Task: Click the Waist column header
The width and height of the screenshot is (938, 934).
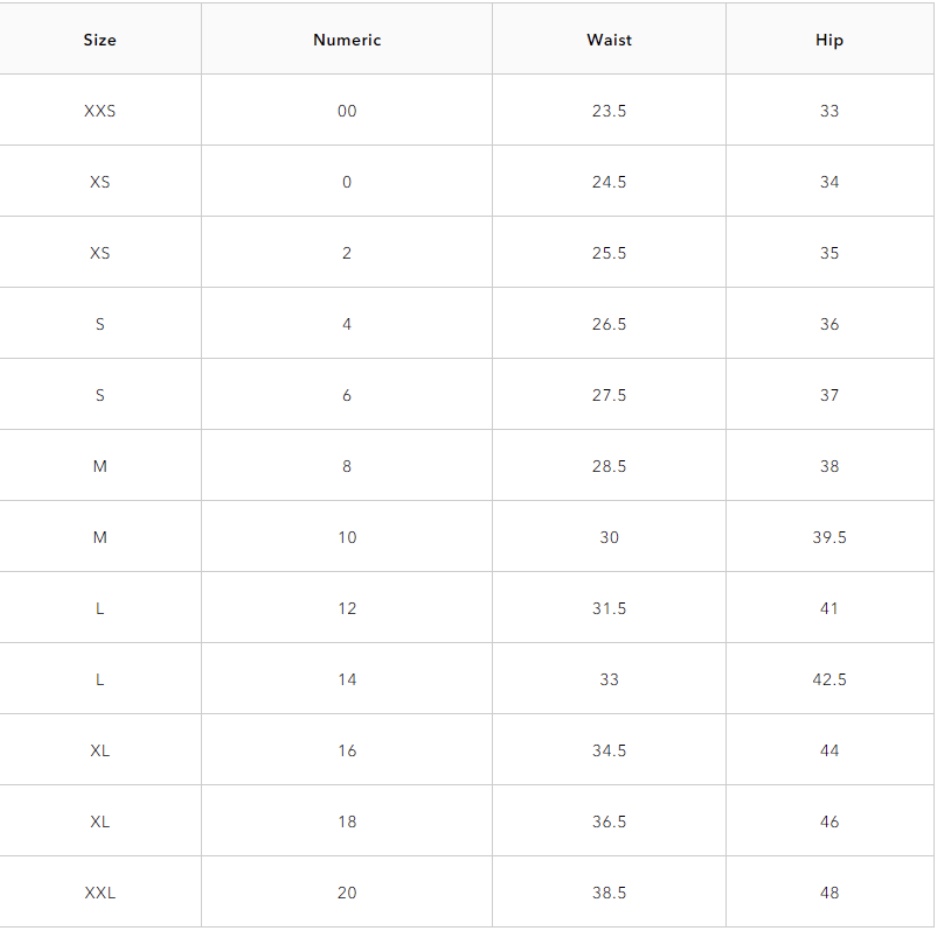Action: pyautogui.click(x=609, y=41)
